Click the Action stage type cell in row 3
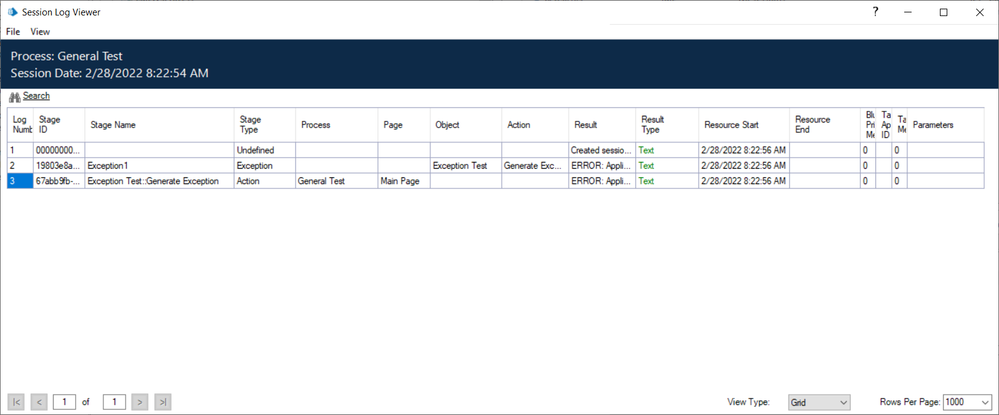The width and height of the screenshot is (999, 415). (265, 181)
